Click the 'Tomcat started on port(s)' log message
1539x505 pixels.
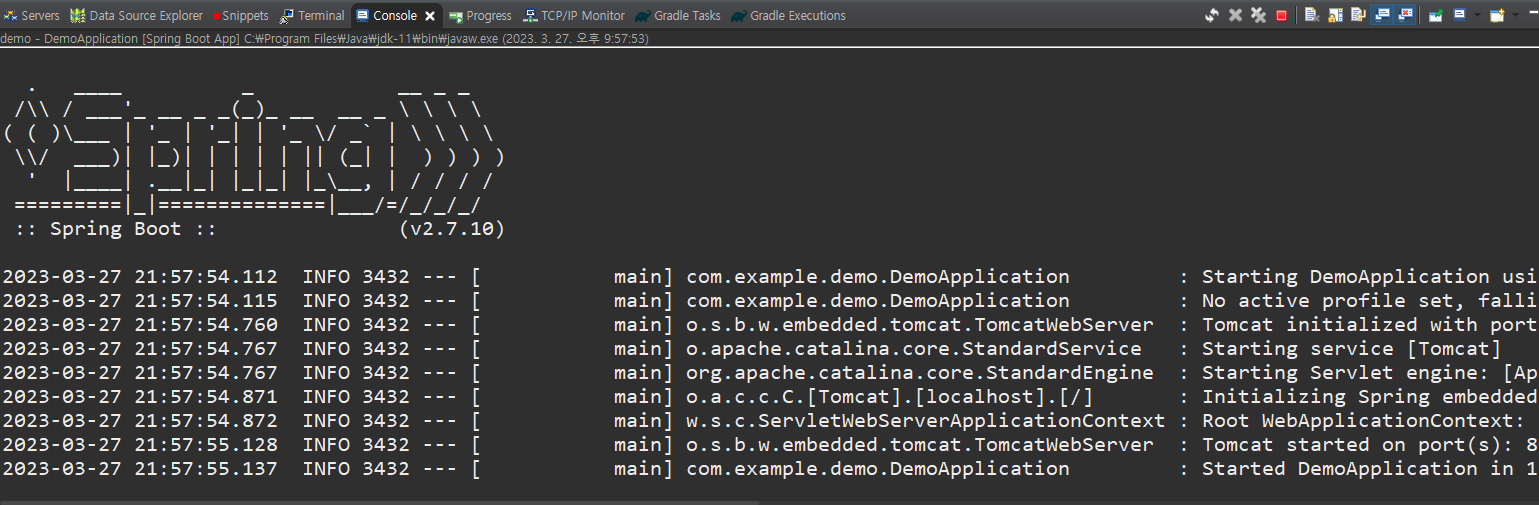tap(1370, 445)
